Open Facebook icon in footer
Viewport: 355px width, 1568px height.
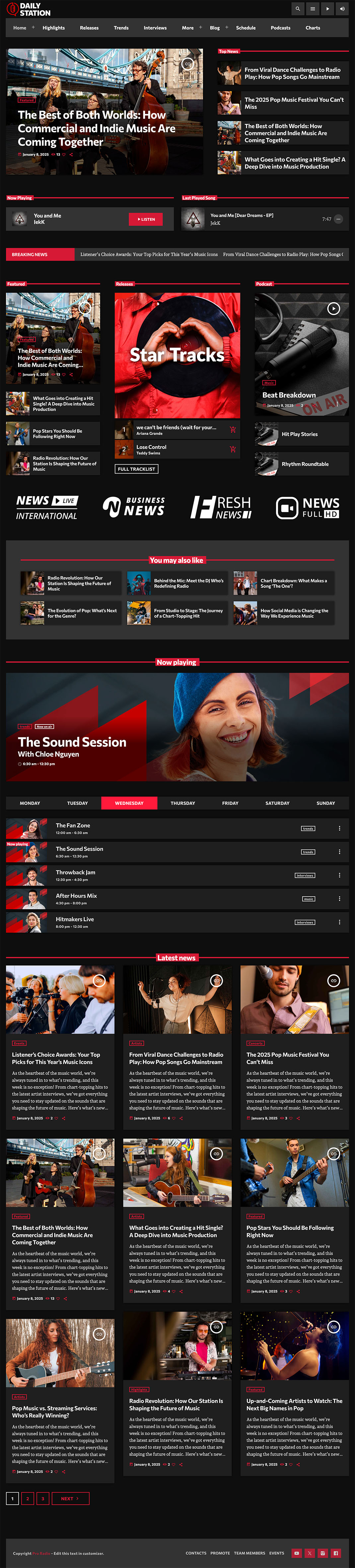(335, 1553)
